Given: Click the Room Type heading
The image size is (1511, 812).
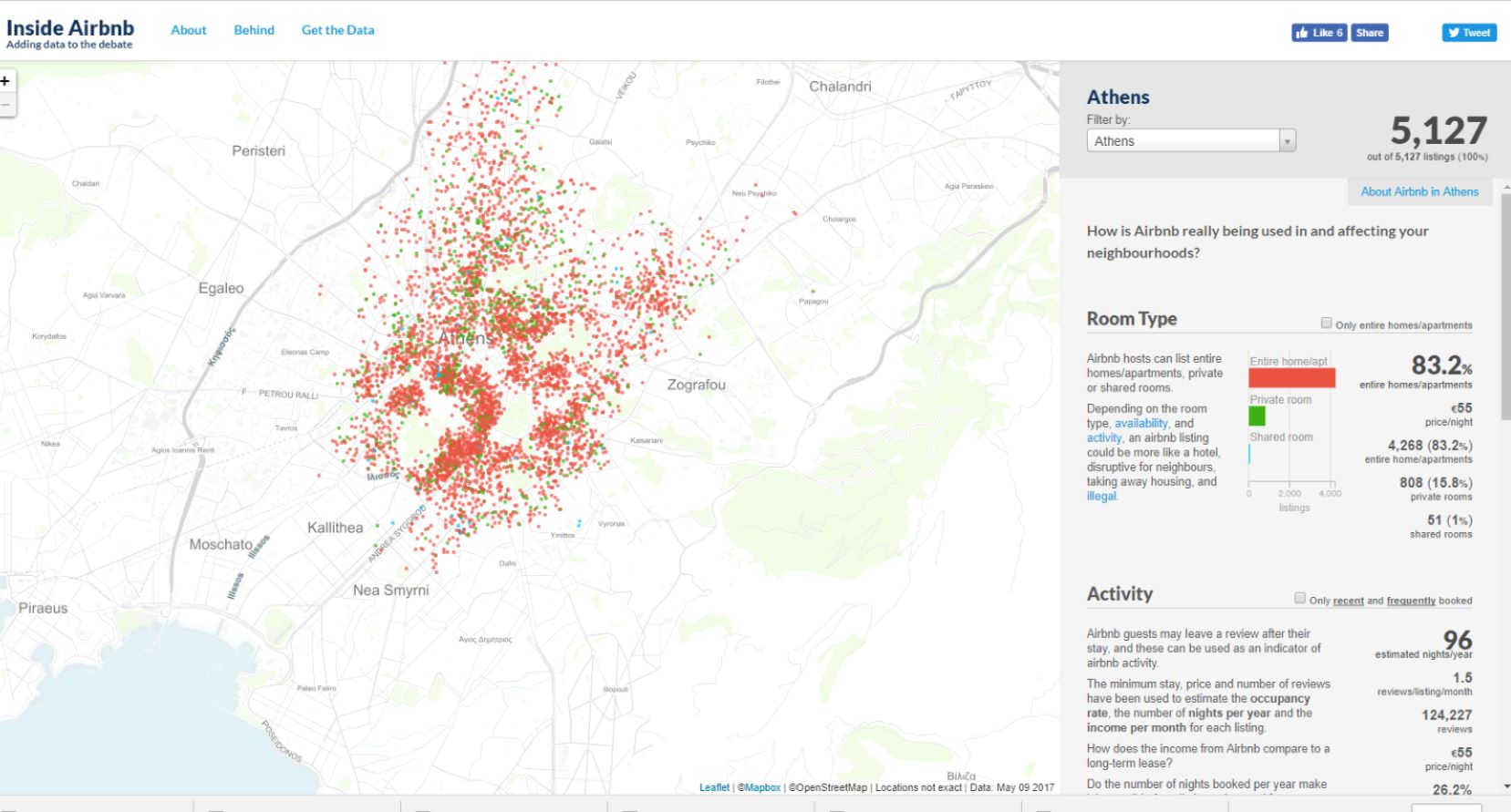Looking at the screenshot, I should [x=1132, y=319].
